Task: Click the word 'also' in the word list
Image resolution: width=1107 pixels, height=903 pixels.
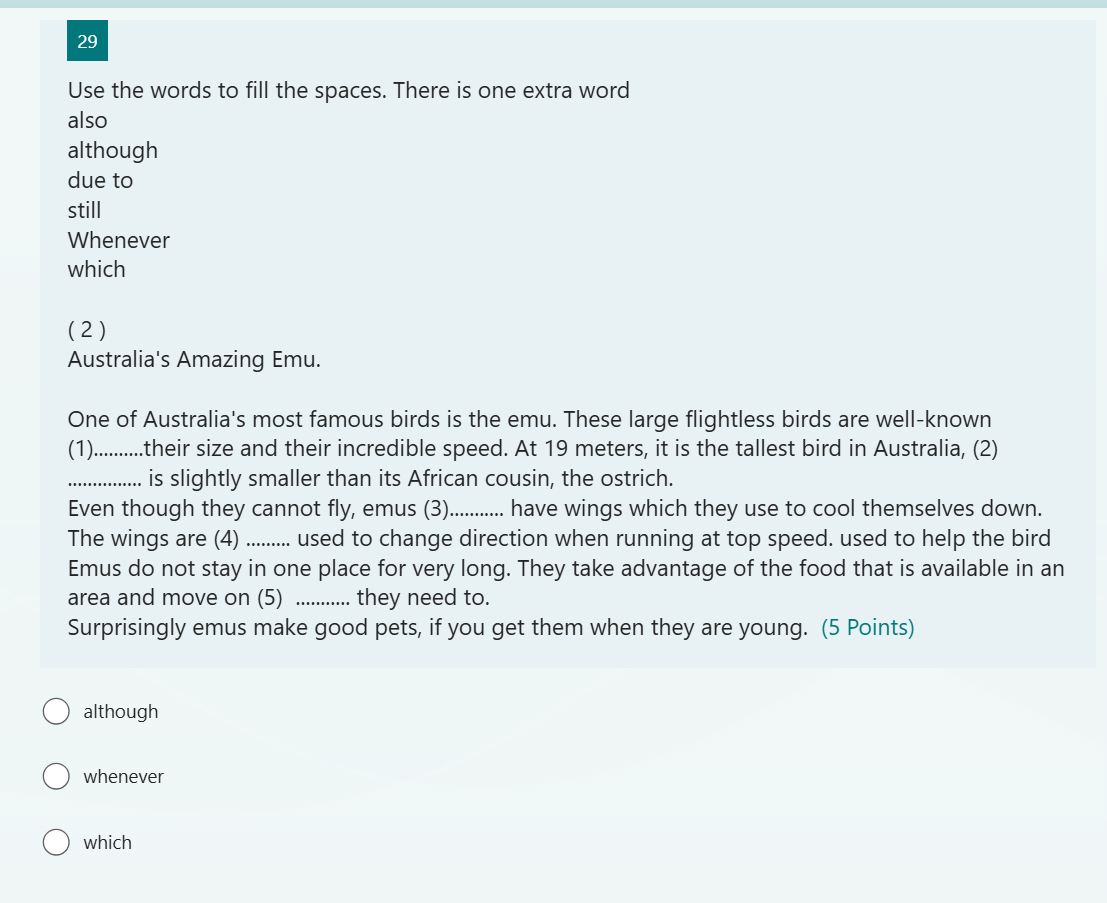Action: [88, 121]
